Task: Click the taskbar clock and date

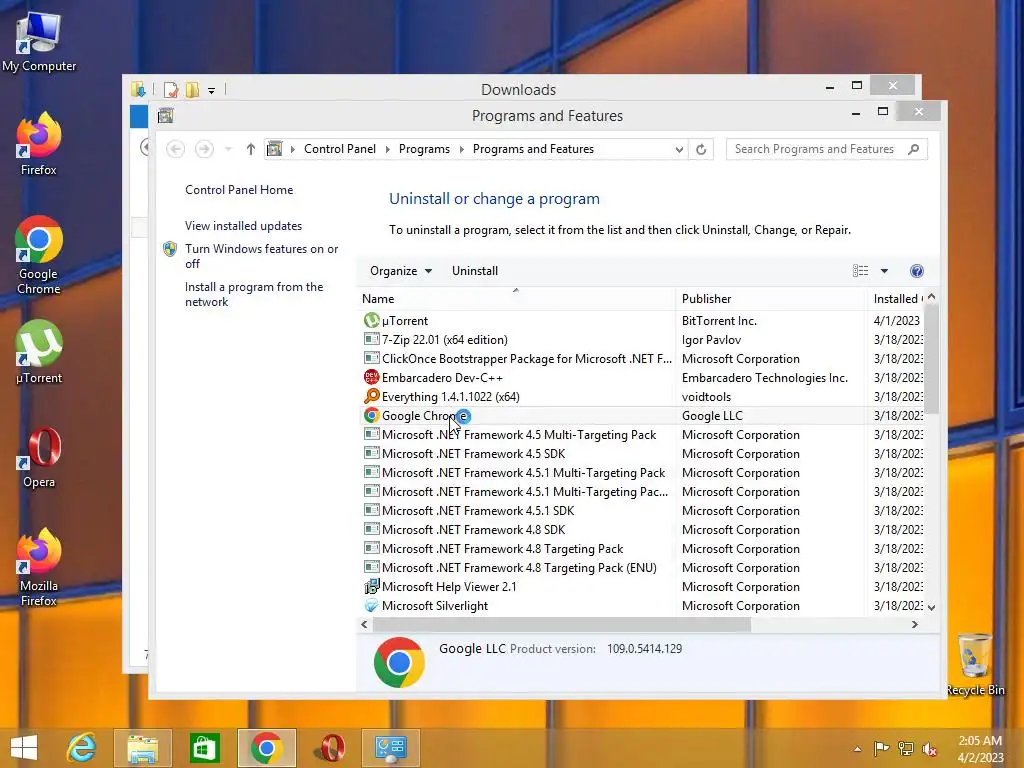Action: [980, 748]
